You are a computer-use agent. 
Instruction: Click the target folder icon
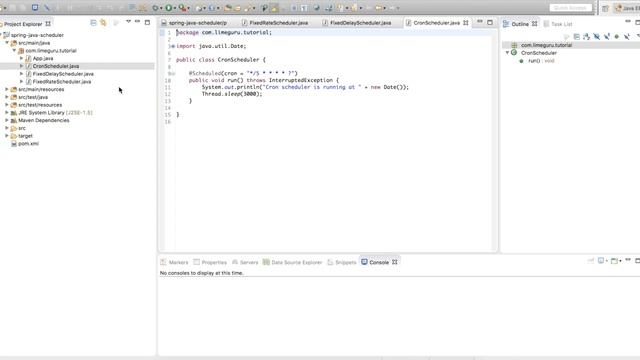(14, 136)
